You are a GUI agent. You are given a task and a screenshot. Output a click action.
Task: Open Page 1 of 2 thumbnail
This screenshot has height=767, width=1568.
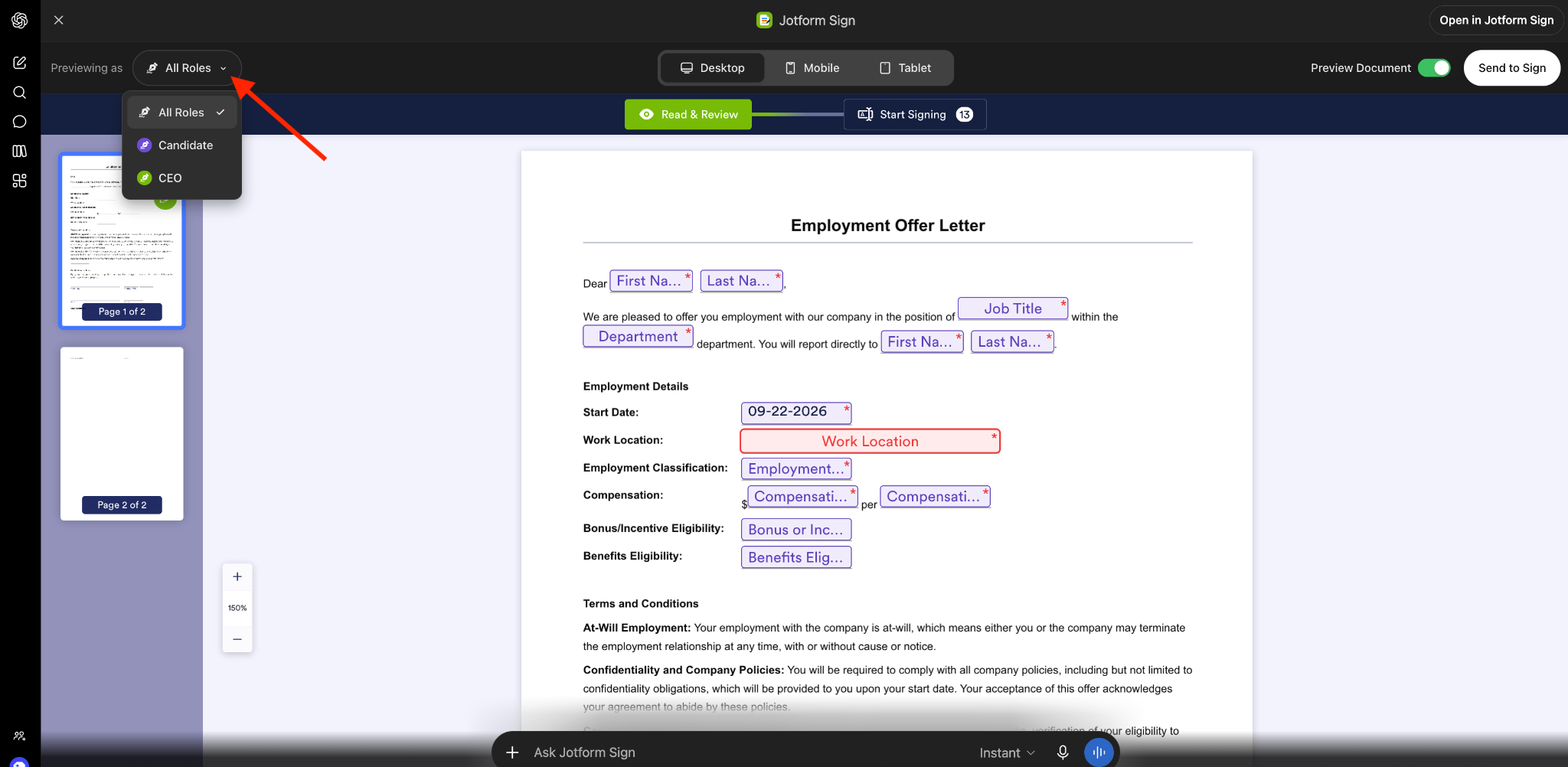pyautogui.click(x=122, y=240)
